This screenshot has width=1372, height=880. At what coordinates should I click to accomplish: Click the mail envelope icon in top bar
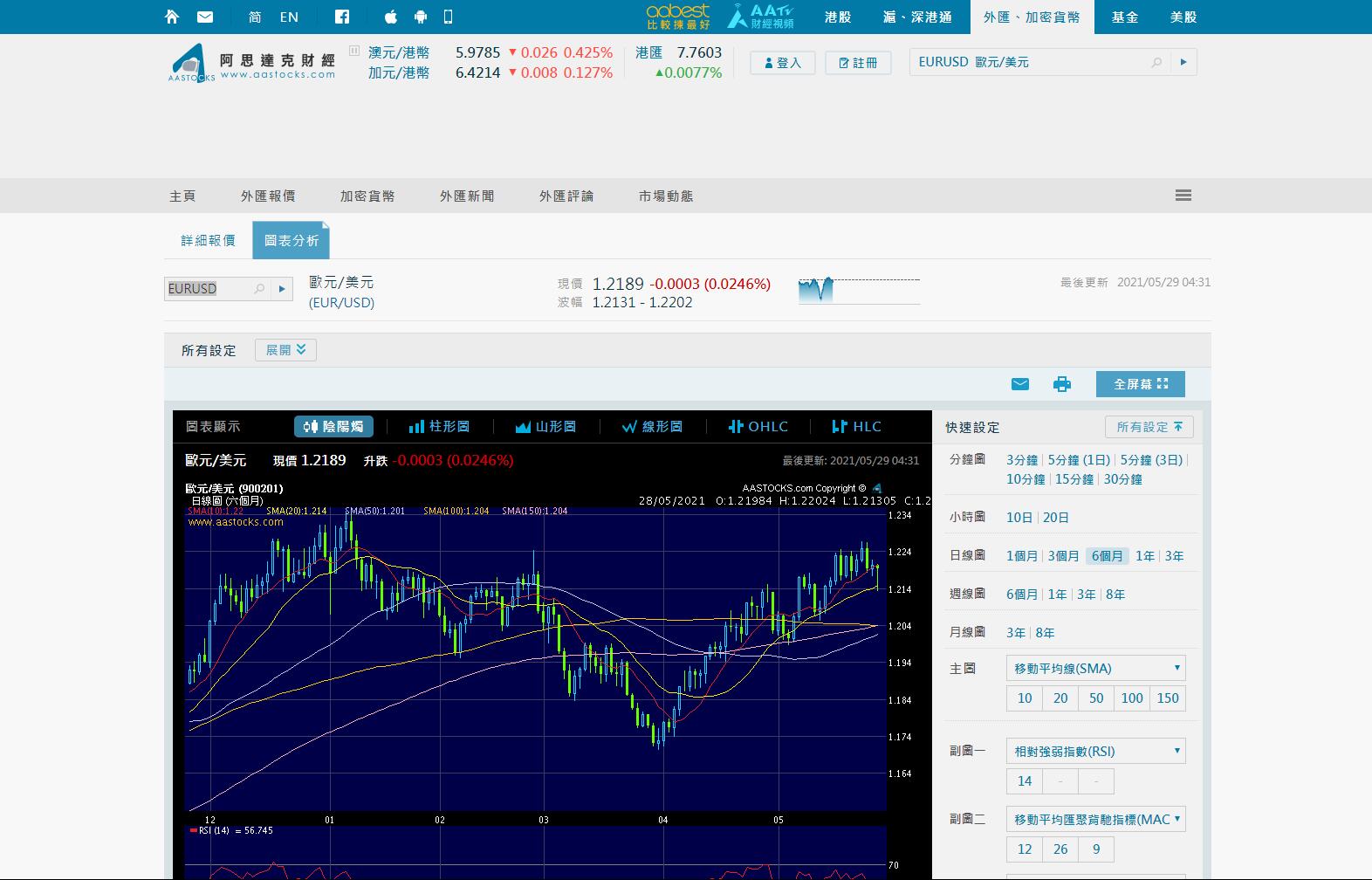pos(205,17)
